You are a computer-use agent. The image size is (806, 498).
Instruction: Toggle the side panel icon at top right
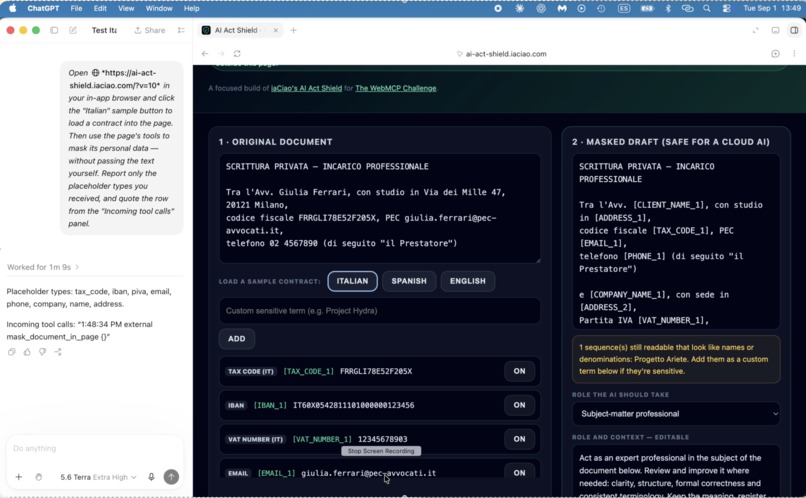pos(794,30)
